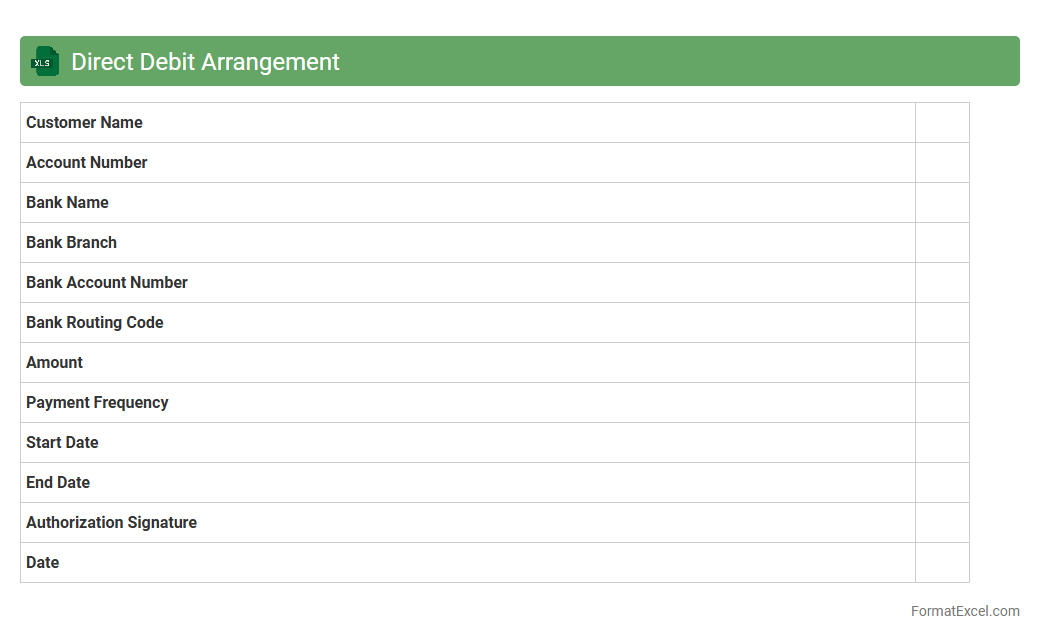Click the Authorization Signature label
The width and height of the screenshot is (1040, 640).
[x=111, y=523]
